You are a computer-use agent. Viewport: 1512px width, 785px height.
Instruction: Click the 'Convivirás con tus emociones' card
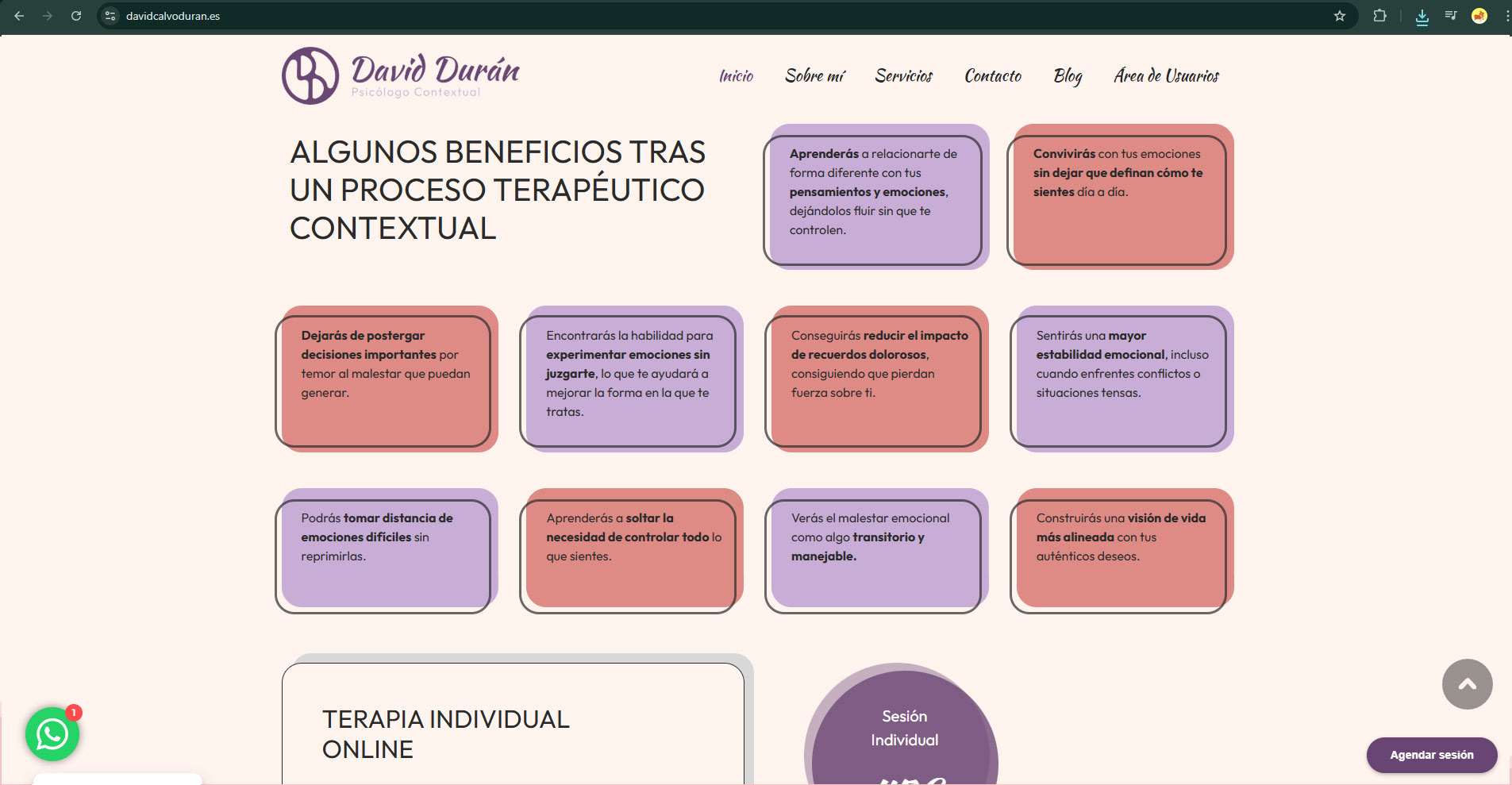(x=1120, y=196)
